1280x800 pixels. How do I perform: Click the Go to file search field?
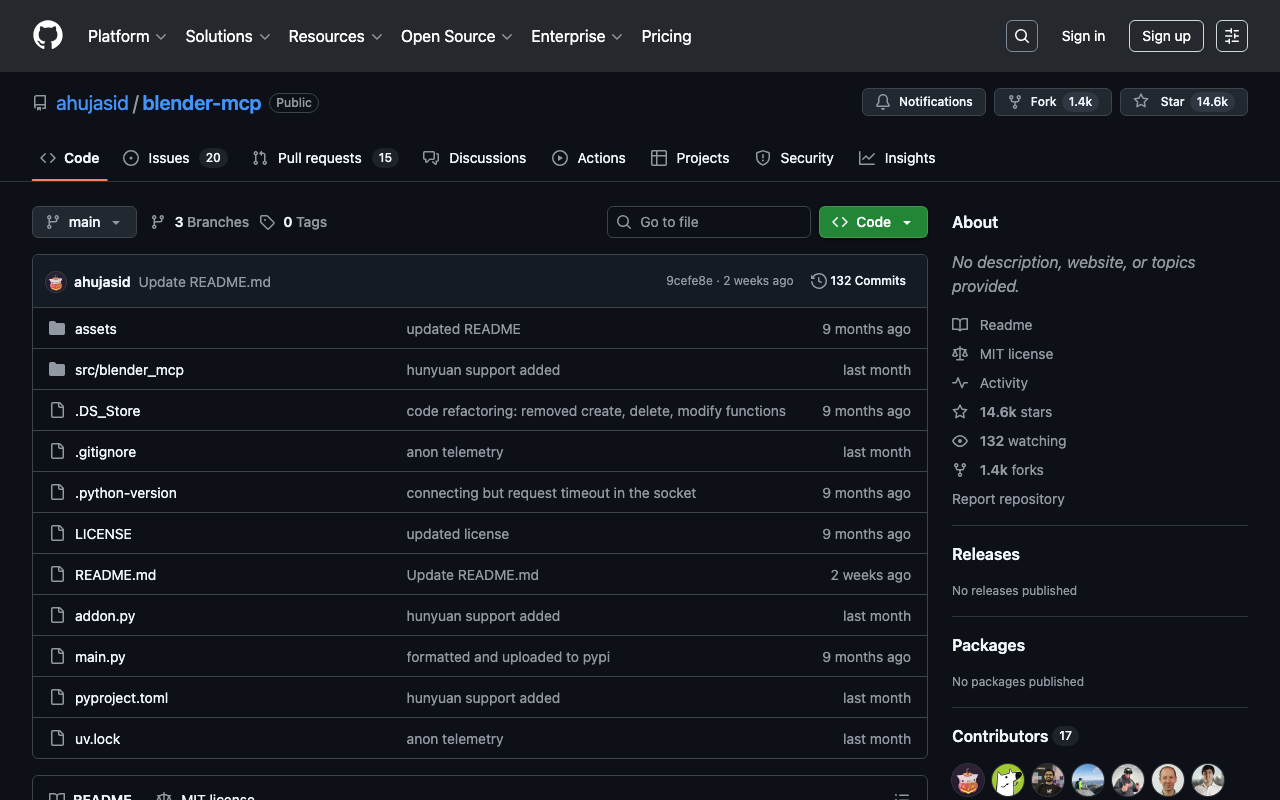tap(709, 222)
